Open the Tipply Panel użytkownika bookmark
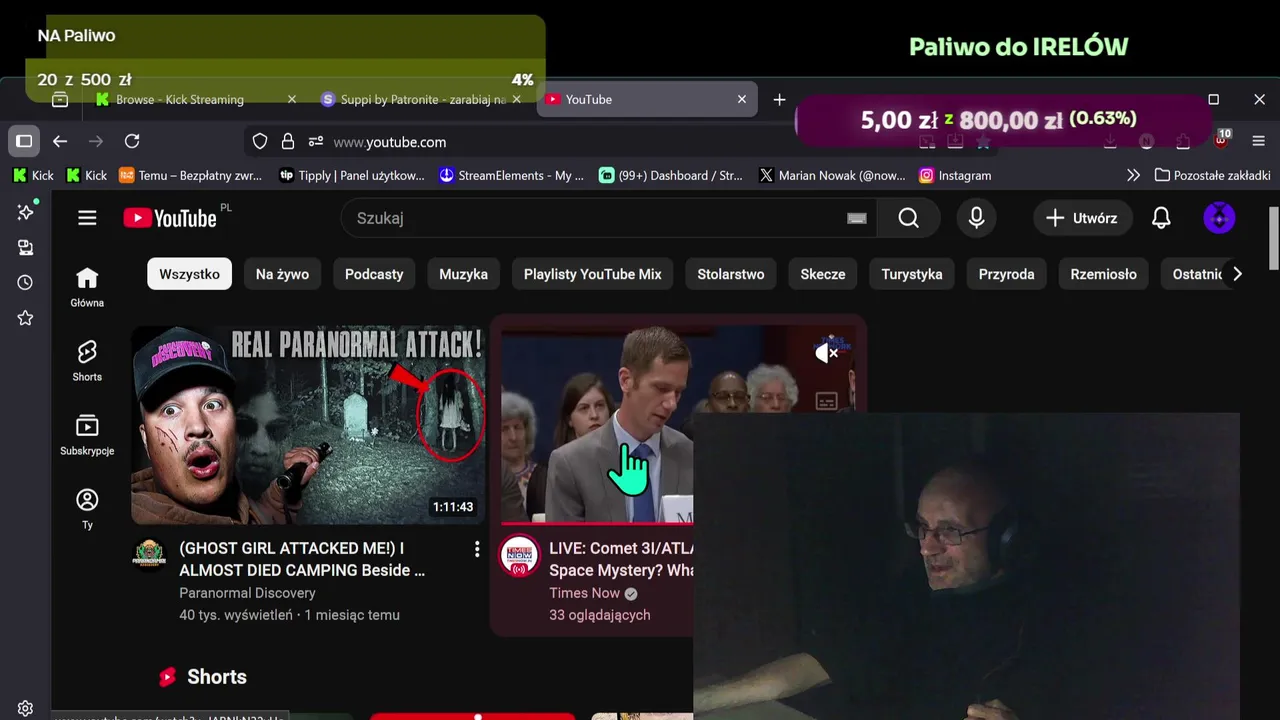Image resolution: width=1280 pixels, height=720 pixels. pos(351,175)
